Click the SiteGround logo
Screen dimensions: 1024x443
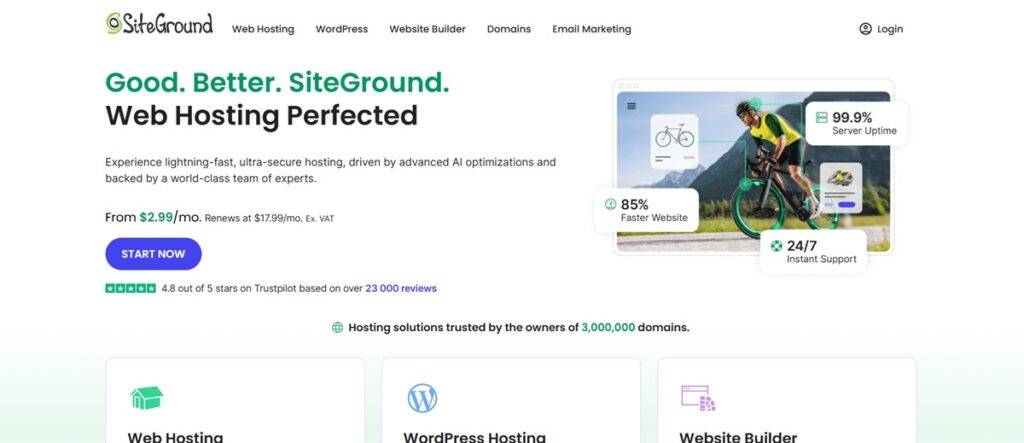(159, 24)
